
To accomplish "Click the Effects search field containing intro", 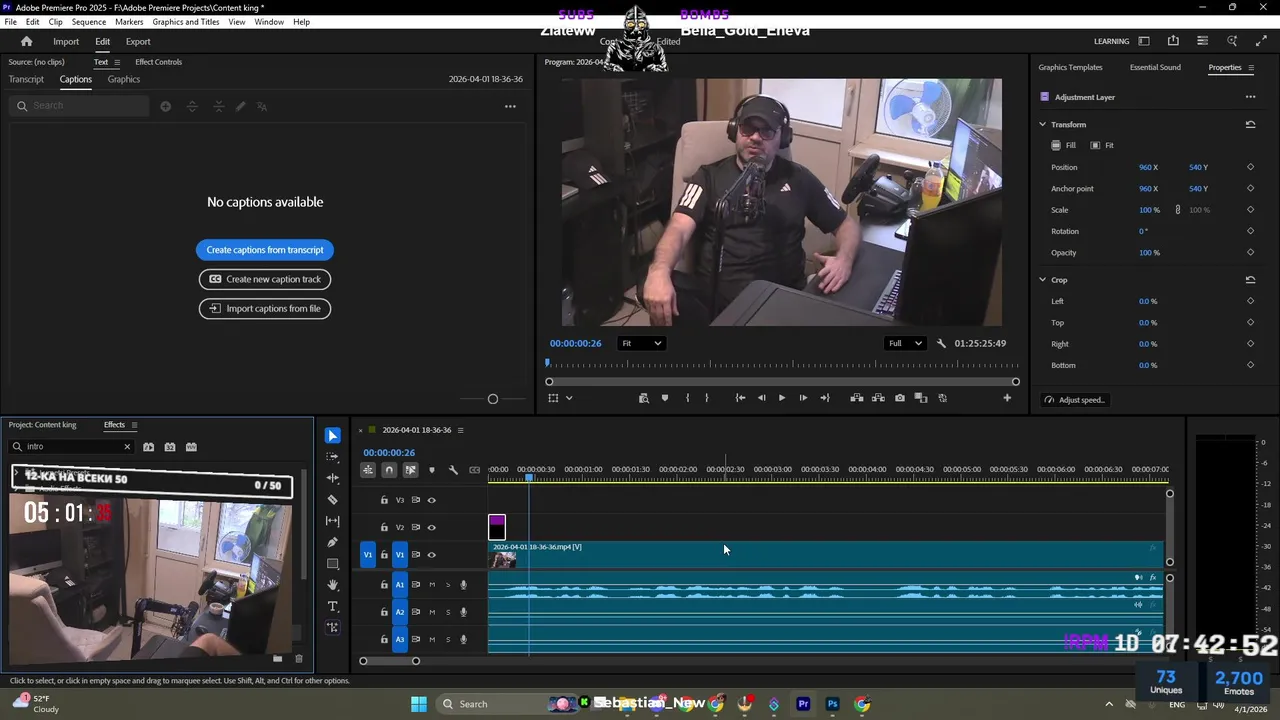I will [72, 447].
